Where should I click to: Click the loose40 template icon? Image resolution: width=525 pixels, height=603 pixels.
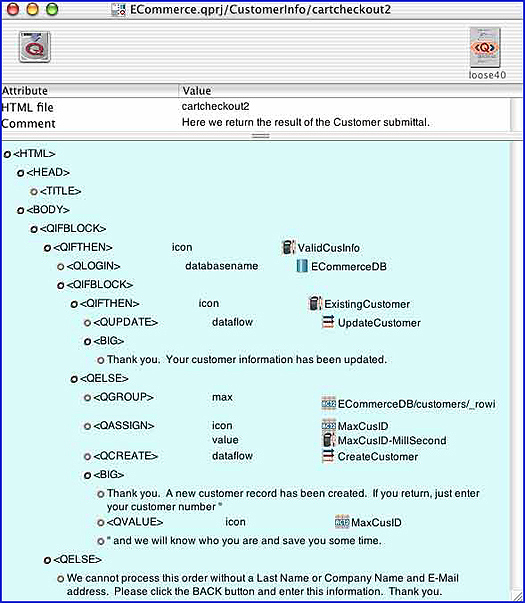(x=485, y=48)
